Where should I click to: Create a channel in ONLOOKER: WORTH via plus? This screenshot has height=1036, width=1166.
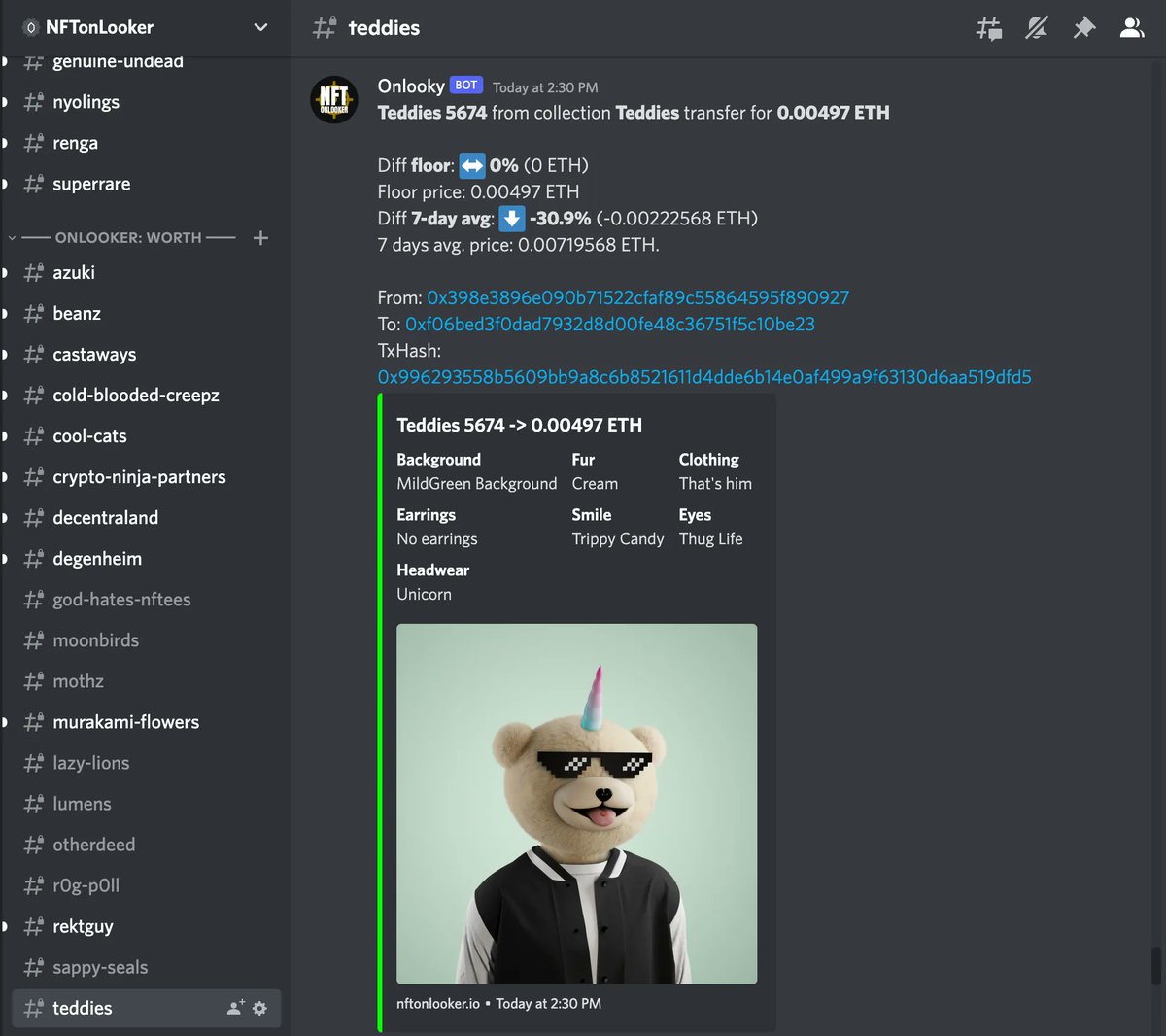(260, 237)
